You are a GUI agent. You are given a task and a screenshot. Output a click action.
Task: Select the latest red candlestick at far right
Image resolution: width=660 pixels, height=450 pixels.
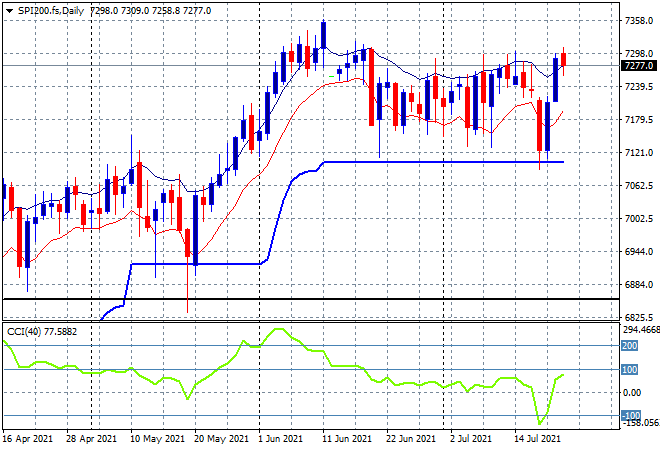coord(564,59)
